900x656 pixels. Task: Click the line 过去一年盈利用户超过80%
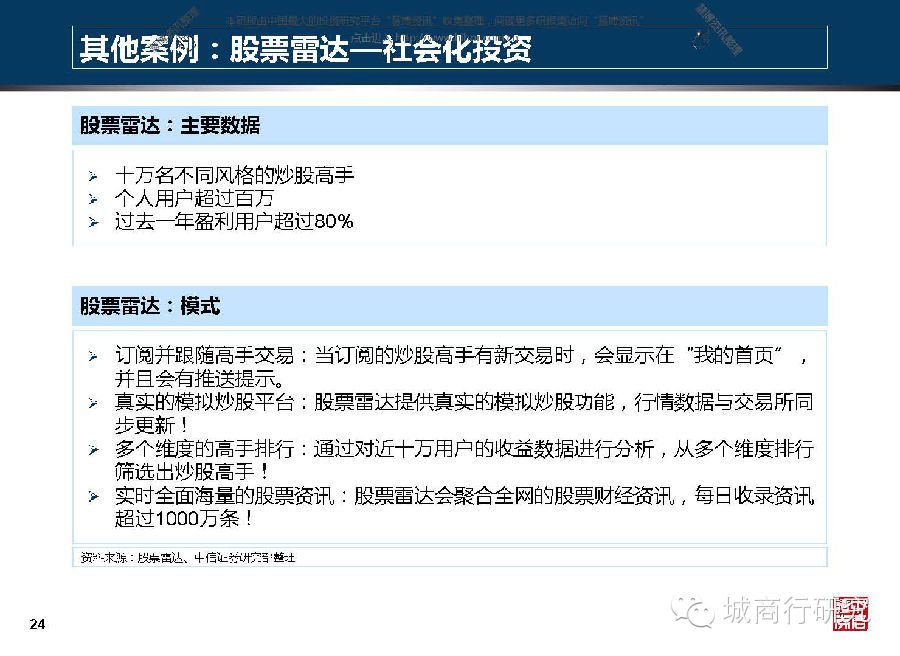tap(234, 222)
